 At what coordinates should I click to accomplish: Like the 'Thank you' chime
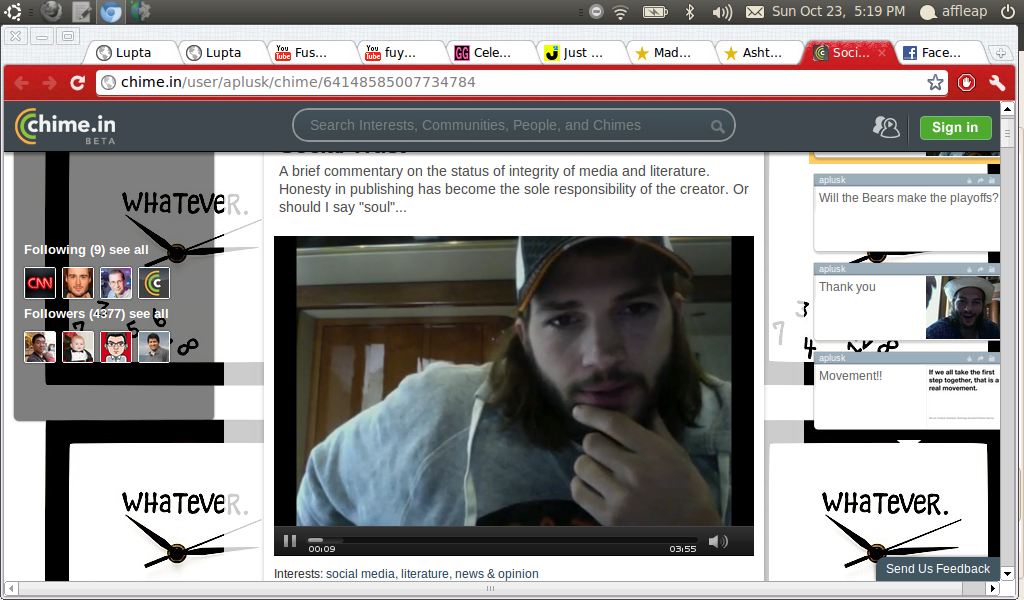[970, 269]
